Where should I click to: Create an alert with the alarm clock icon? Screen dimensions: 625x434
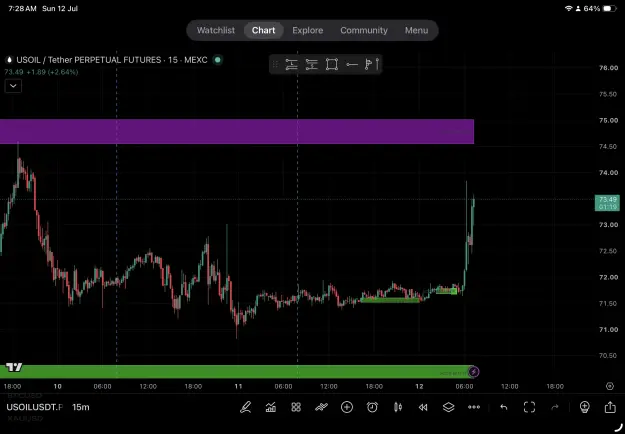[372, 407]
